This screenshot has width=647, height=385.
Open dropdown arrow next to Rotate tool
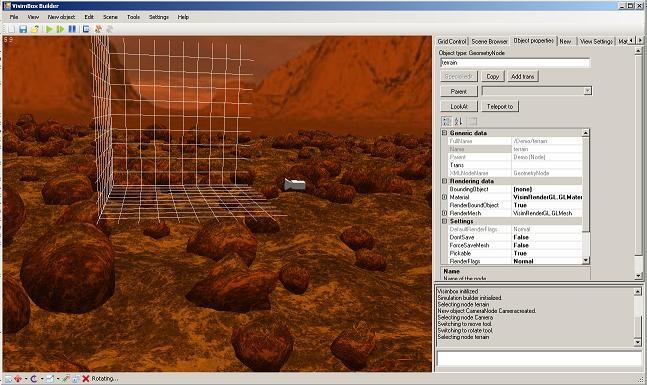41,379
